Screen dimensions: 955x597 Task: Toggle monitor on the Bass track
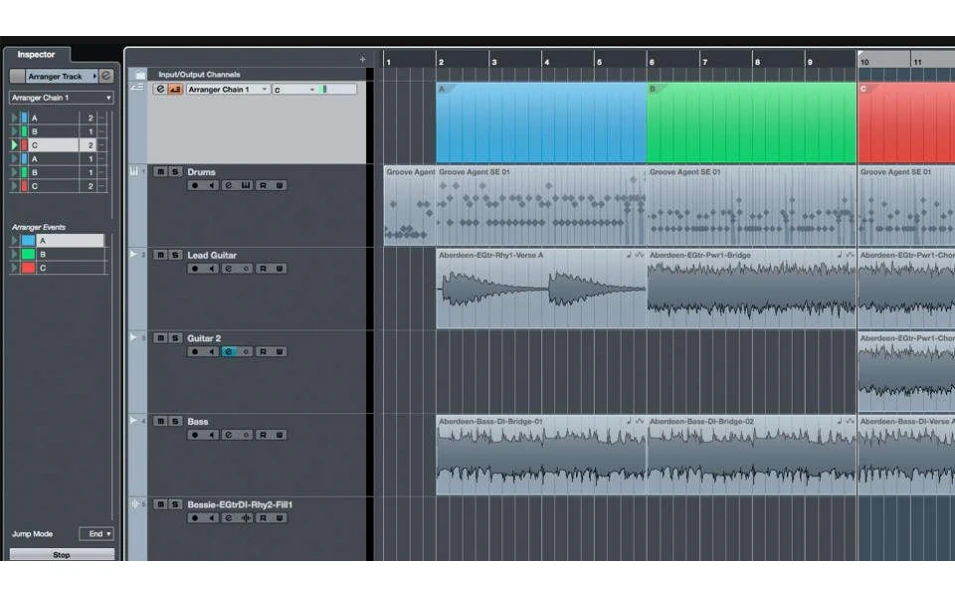pos(211,435)
